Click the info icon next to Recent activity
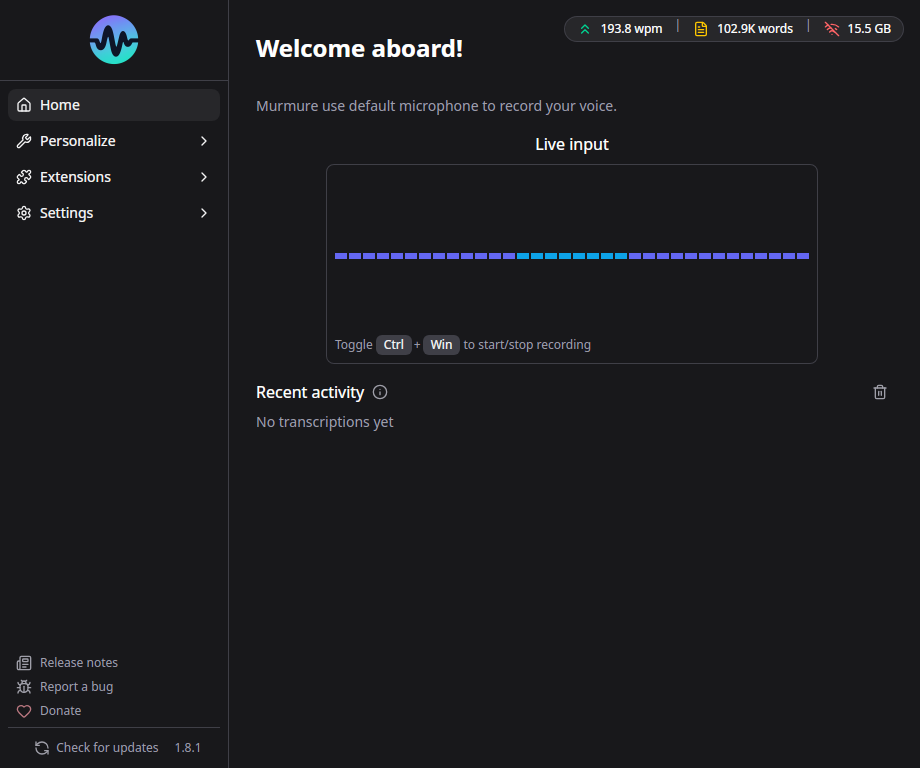 pyautogui.click(x=380, y=392)
